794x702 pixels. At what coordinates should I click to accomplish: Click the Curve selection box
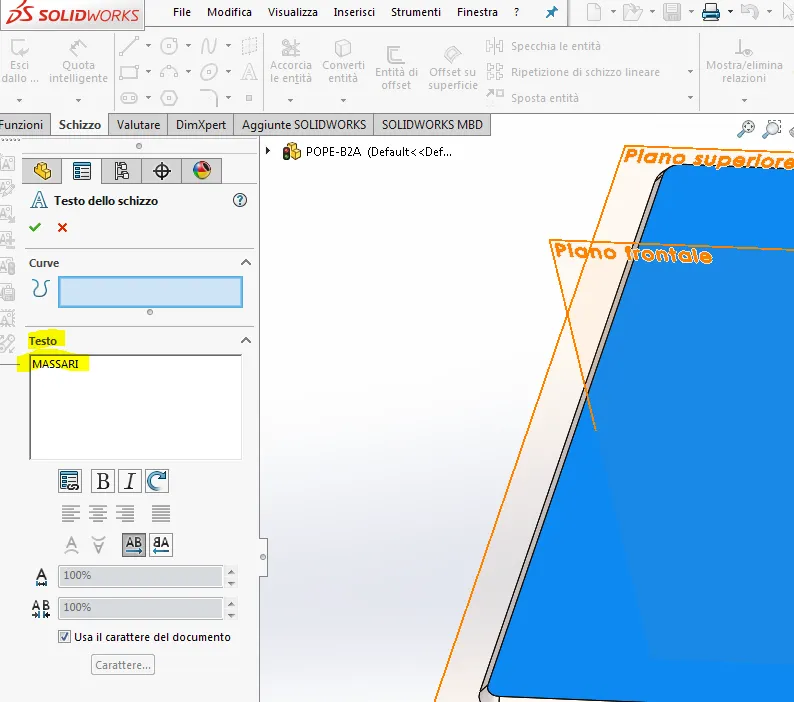(x=150, y=292)
